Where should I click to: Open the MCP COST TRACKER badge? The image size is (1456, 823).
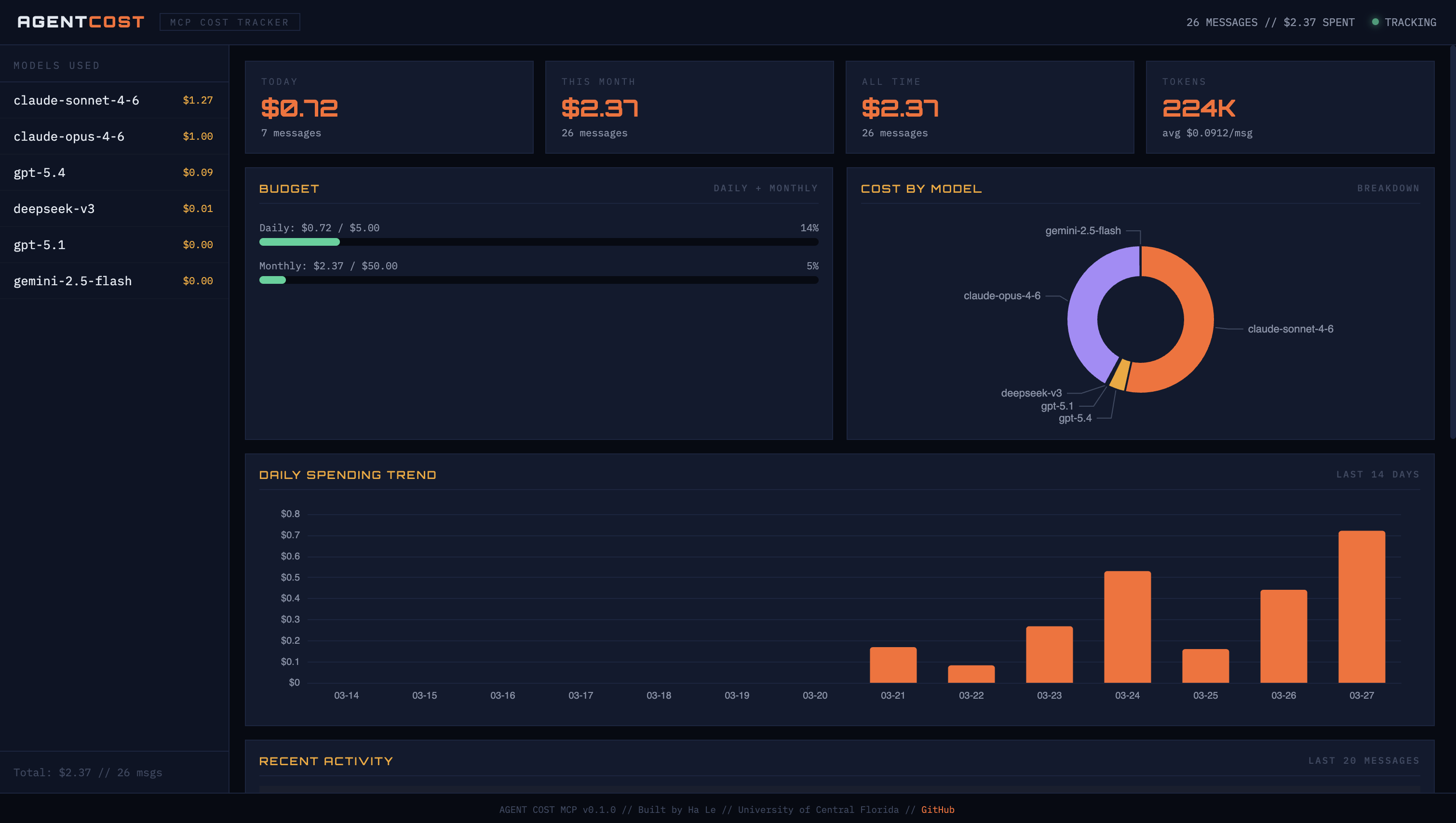pyautogui.click(x=229, y=22)
